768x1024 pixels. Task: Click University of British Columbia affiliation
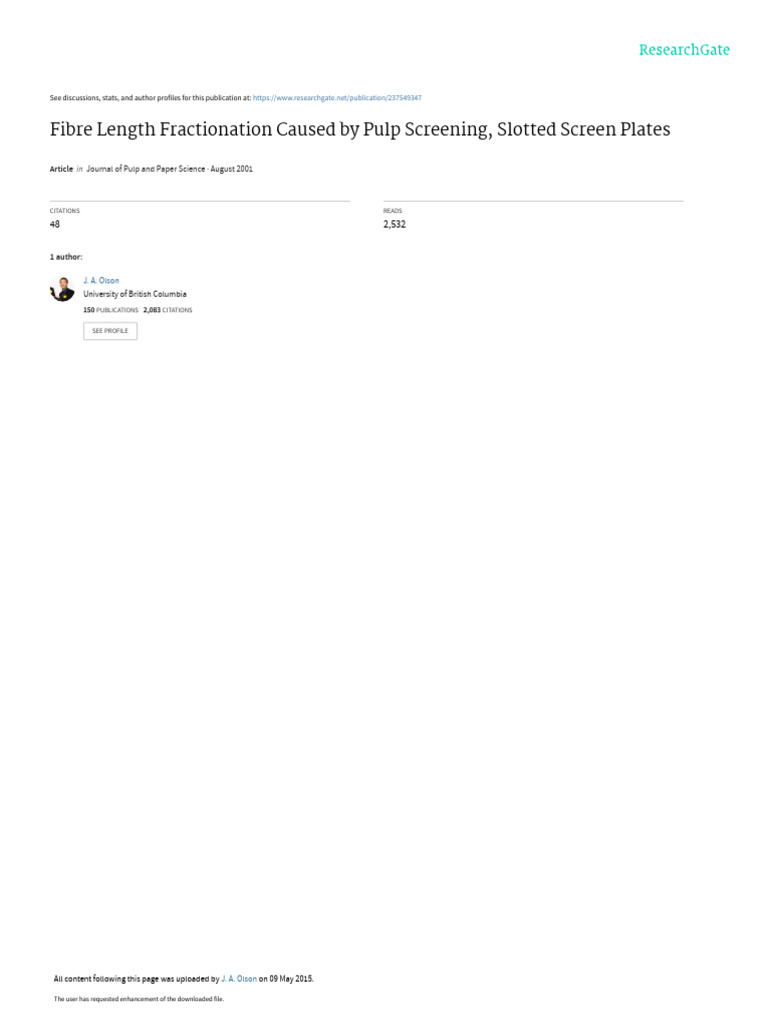(x=135, y=294)
